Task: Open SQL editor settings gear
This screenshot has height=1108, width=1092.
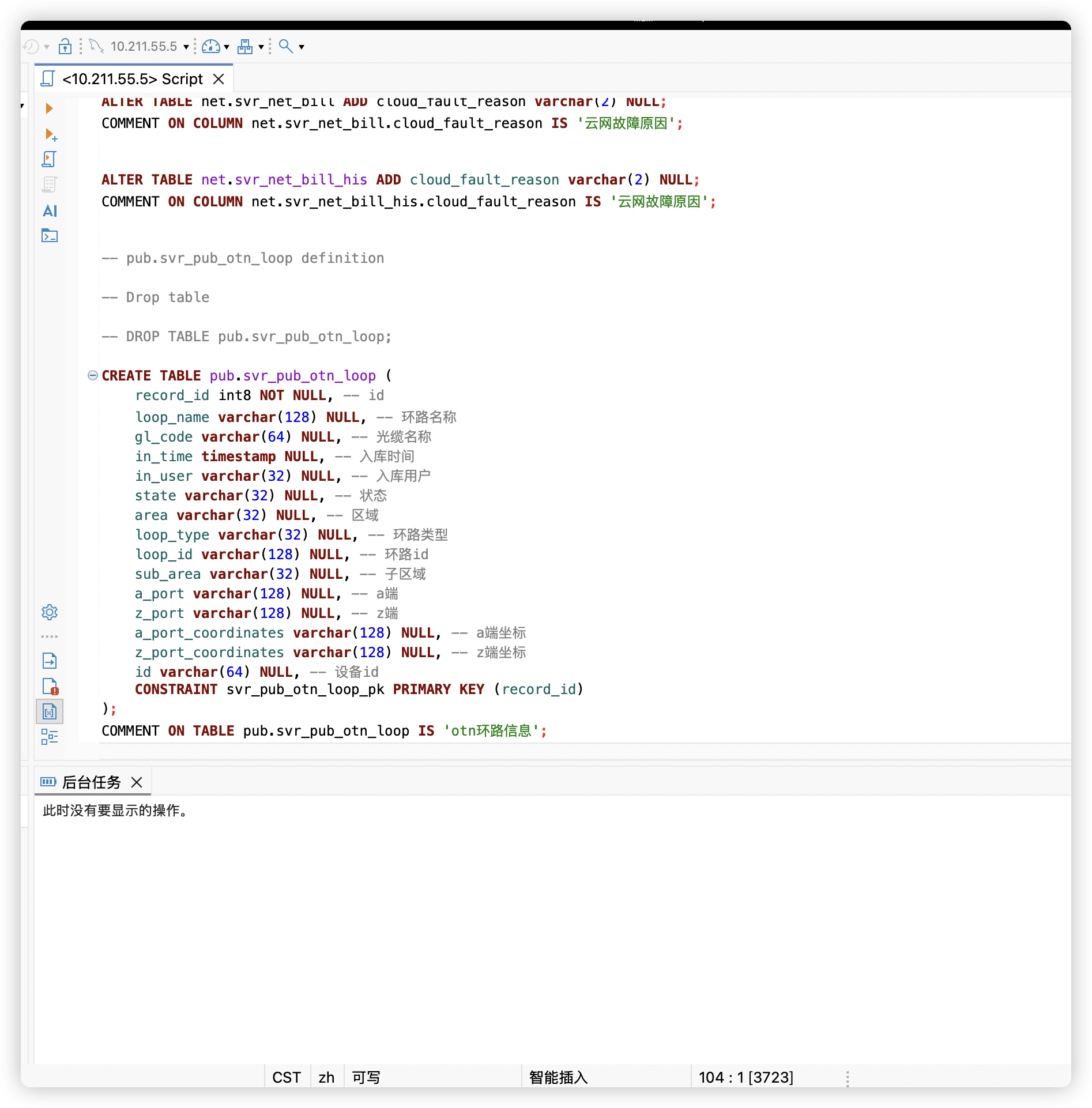Action: click(x=50, y=612)
